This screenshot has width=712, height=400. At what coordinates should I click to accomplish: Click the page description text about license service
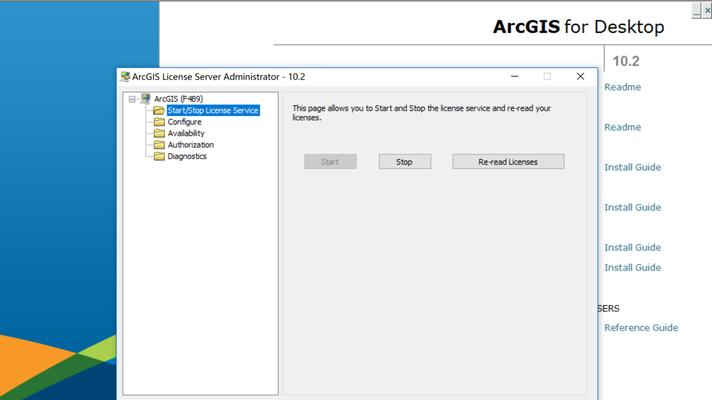(421, 113)
